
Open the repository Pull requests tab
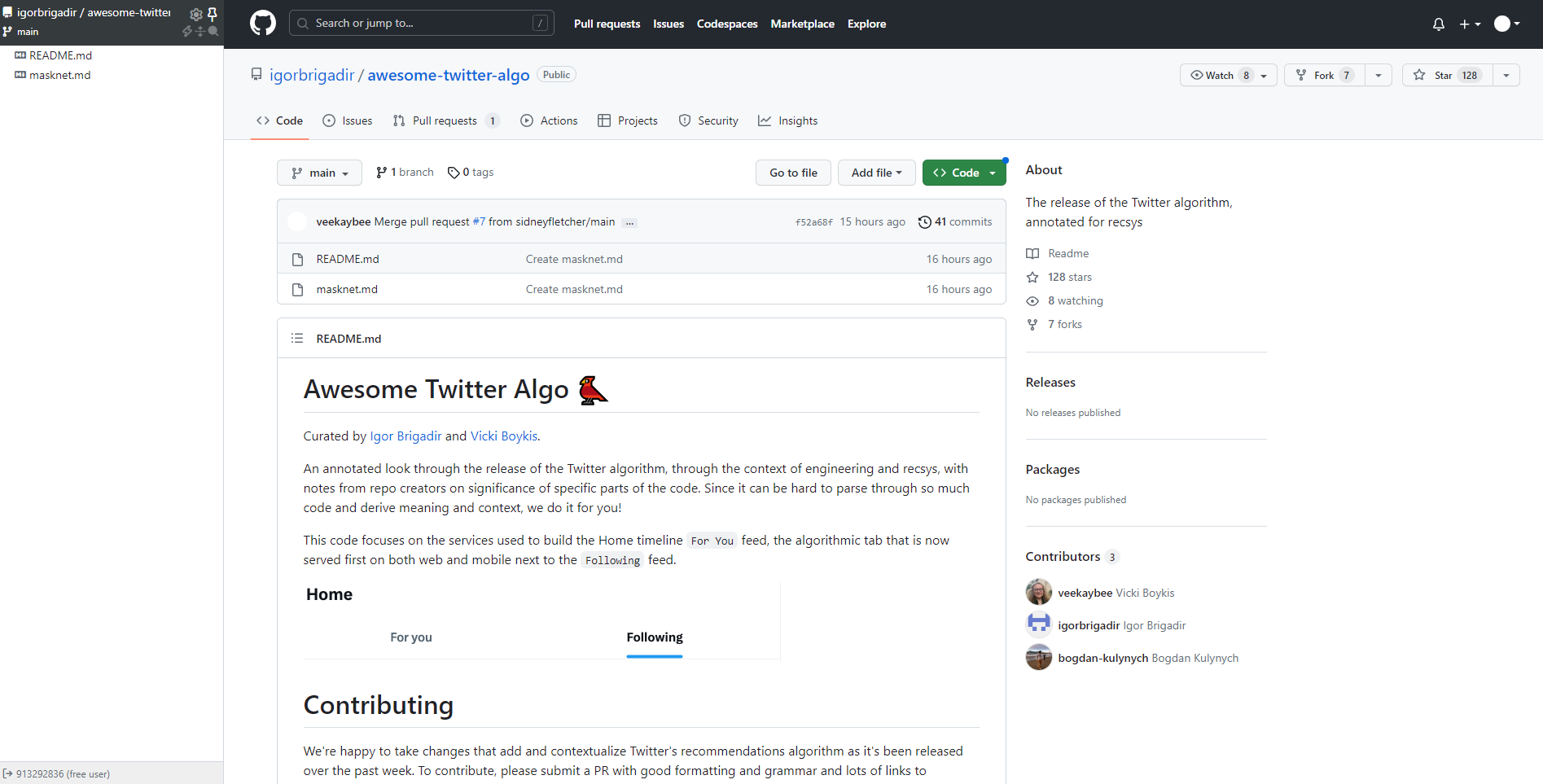coord(446,120)
